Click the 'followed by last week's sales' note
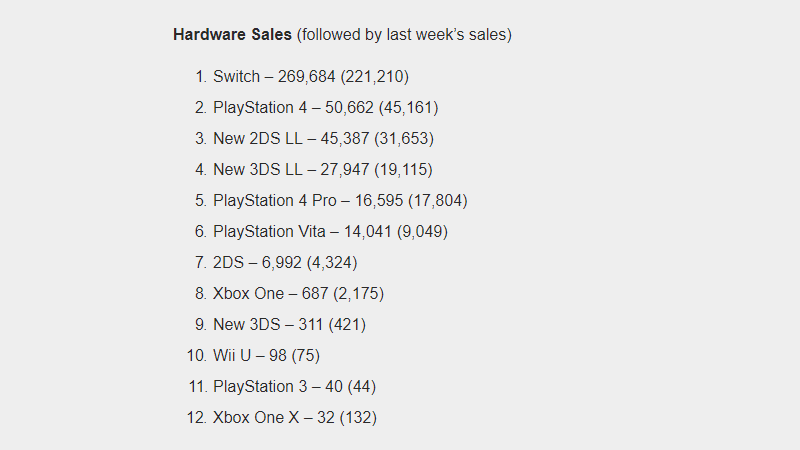 (x=404, y=34)
